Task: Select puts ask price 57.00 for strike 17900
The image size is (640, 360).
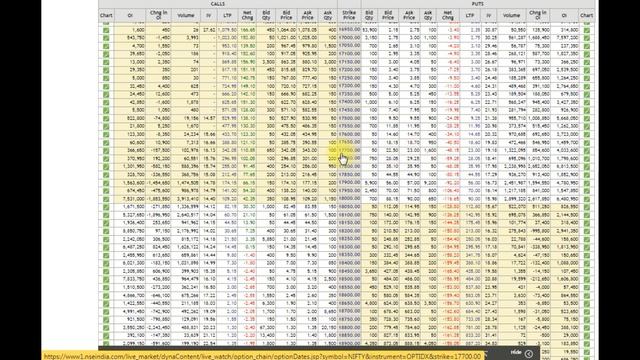Action: [x=413, y=182]
